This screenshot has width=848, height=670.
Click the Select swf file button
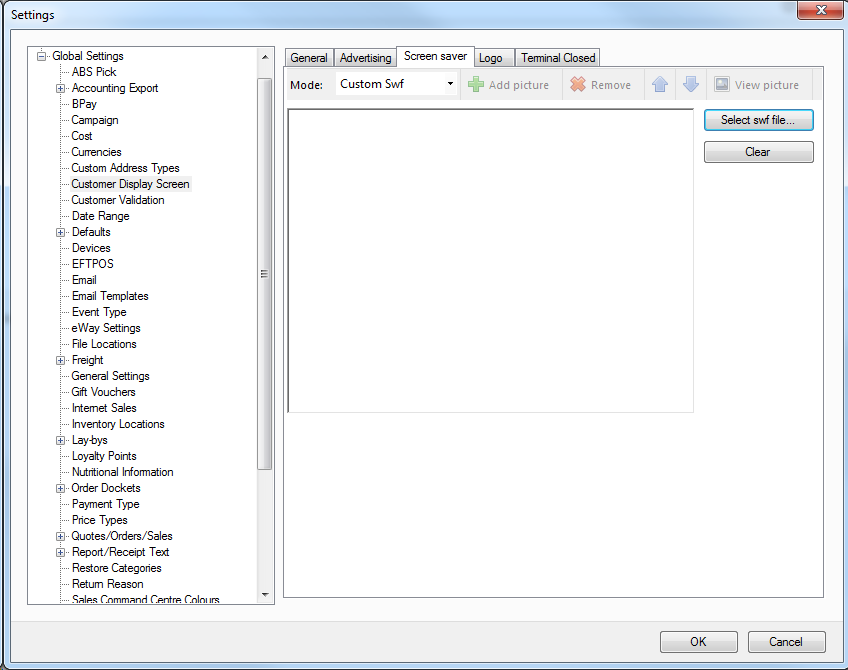(758, 120)
